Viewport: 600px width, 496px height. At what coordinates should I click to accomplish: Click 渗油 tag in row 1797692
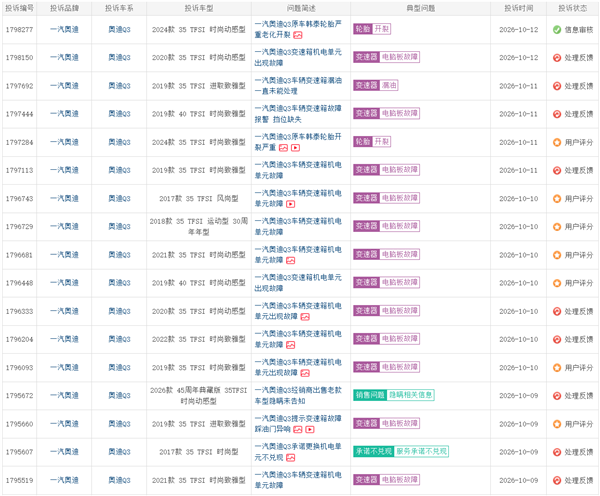pos(389,85)
